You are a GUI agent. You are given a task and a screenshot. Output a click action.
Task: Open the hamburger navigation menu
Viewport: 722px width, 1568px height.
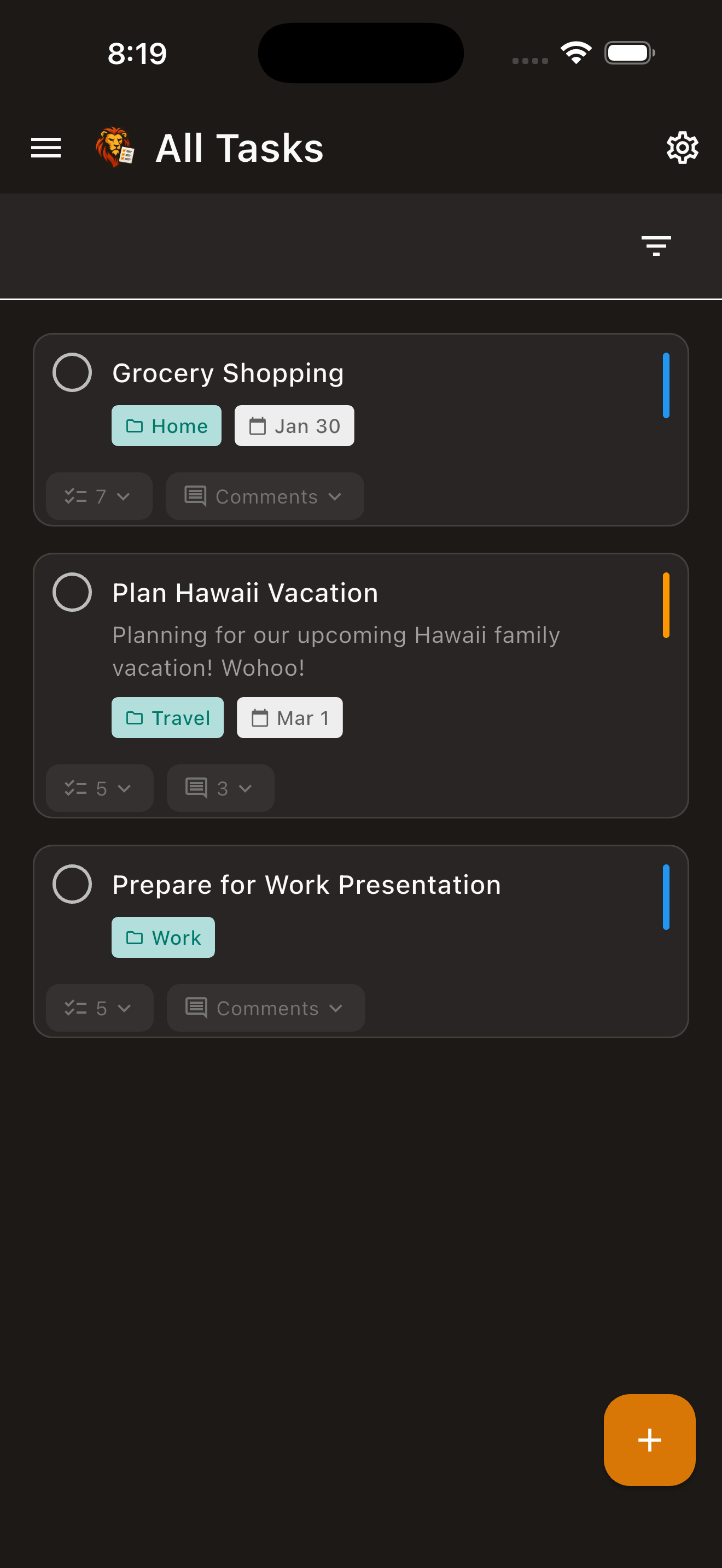45,148
